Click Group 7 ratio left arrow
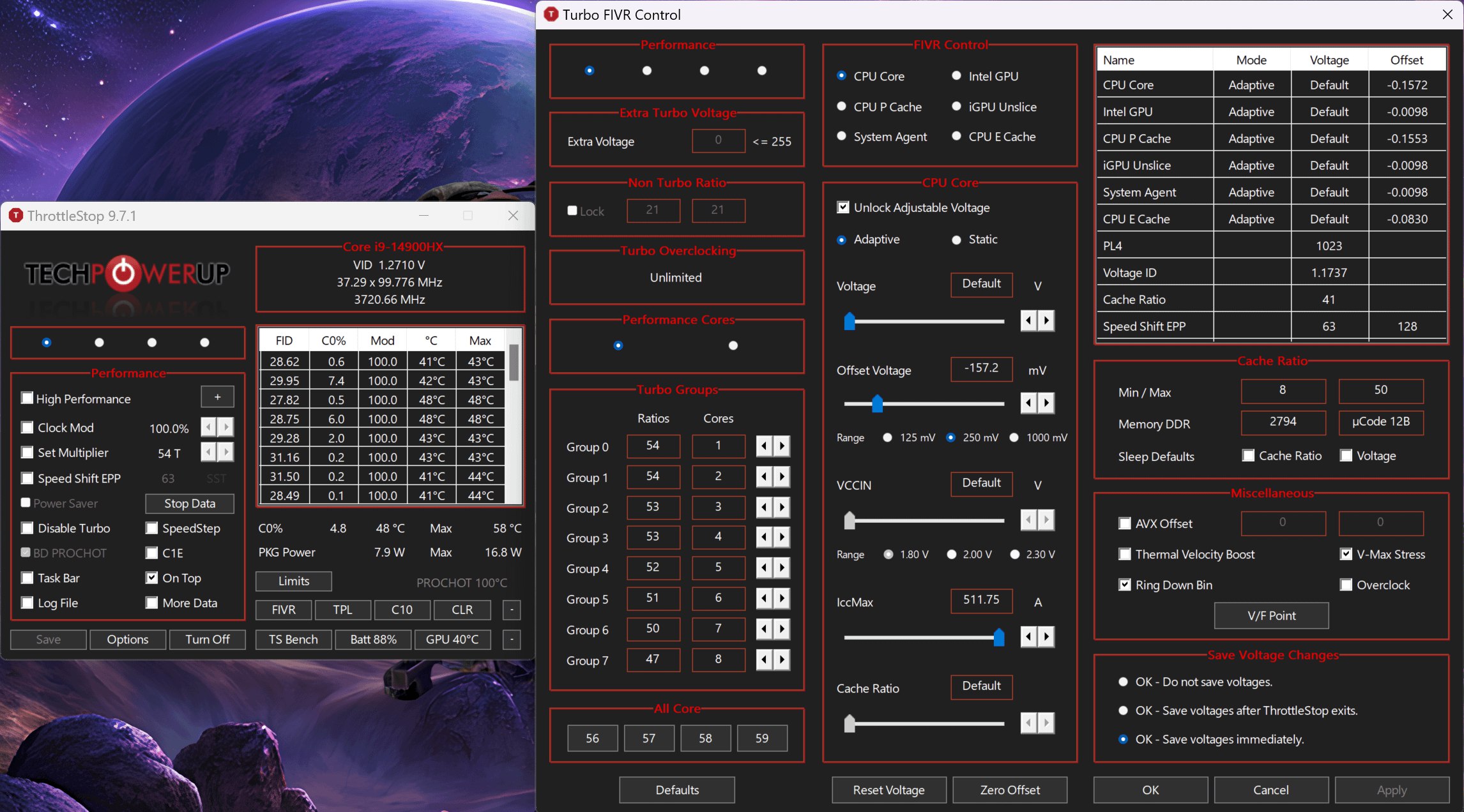Image resolution: width=1464 pixels, height=812 pixels. click(765, 659)
